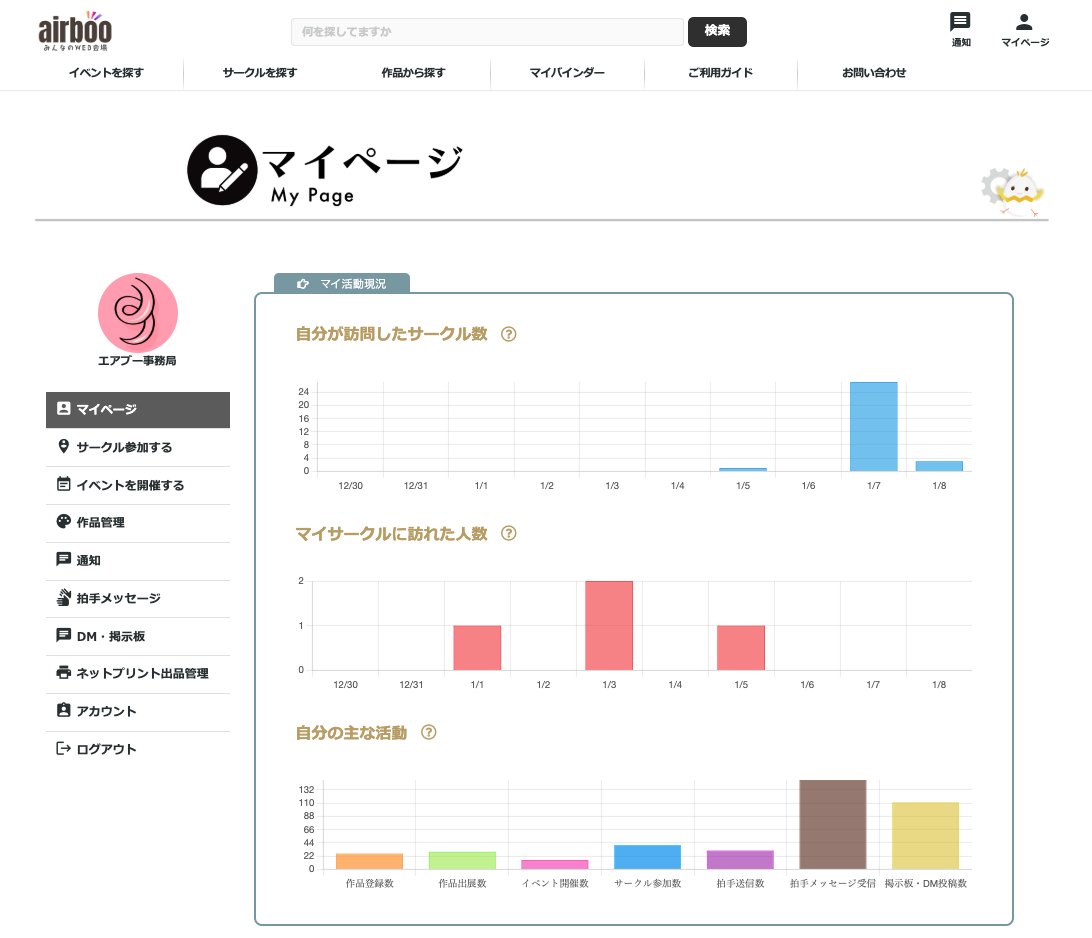This screenshot has width=1092, height=938.
Task: Open ご利用ガイド menu
Action: tap(720, 72)
